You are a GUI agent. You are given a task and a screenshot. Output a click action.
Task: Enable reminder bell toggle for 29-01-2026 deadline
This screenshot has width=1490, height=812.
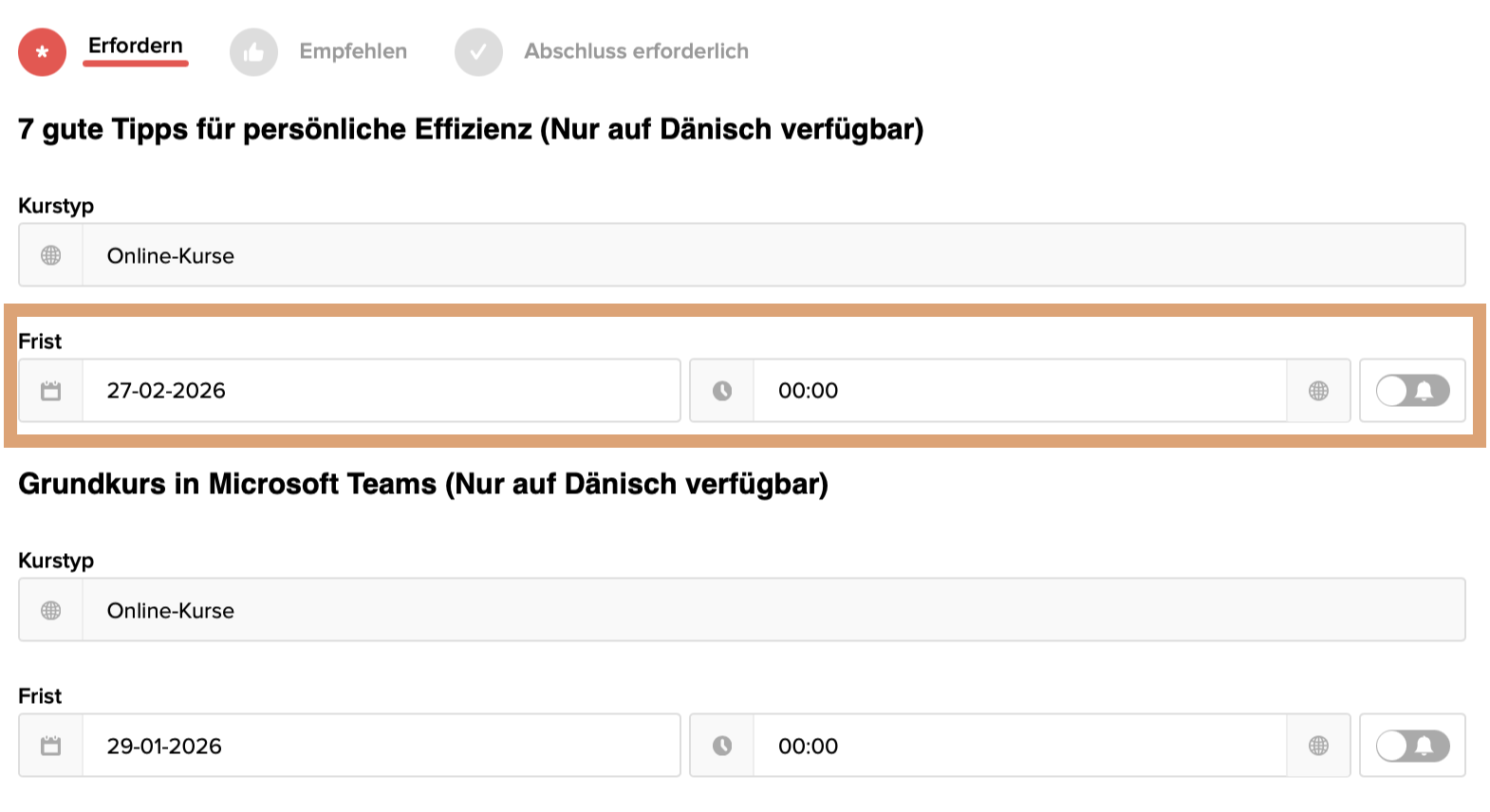1412,746
